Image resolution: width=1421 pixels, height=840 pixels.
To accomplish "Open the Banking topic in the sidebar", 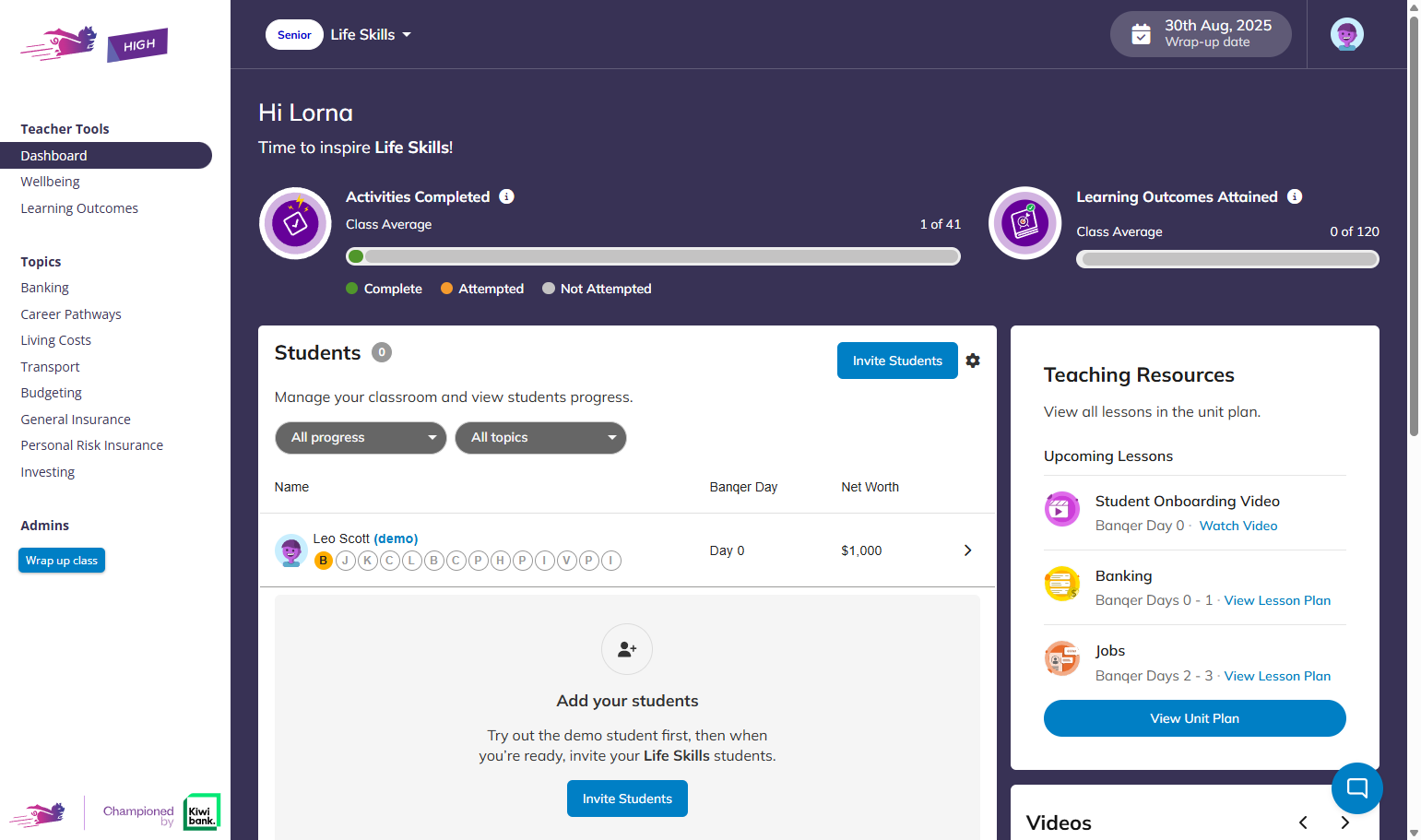I will point(45,288).
